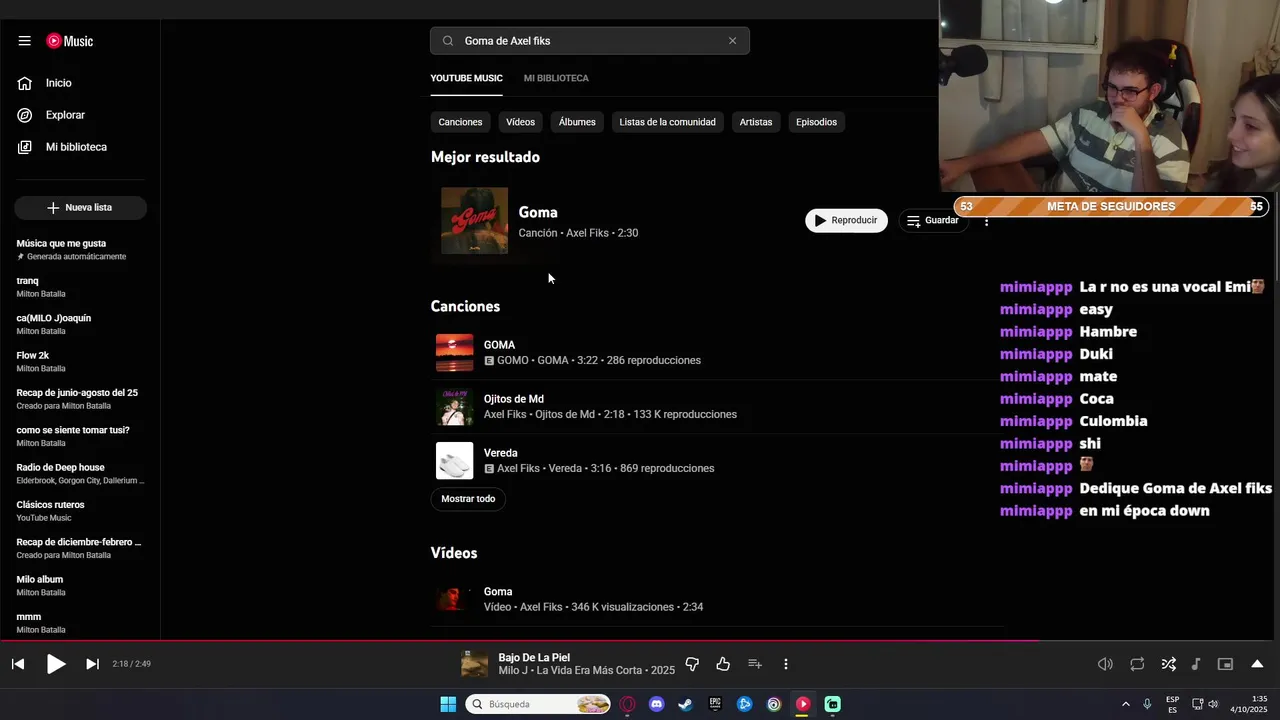Screen dimensions: 1280x720
Task: Open the miniplayer picture-in-picture icon
Action: (x=1225, y=664)
